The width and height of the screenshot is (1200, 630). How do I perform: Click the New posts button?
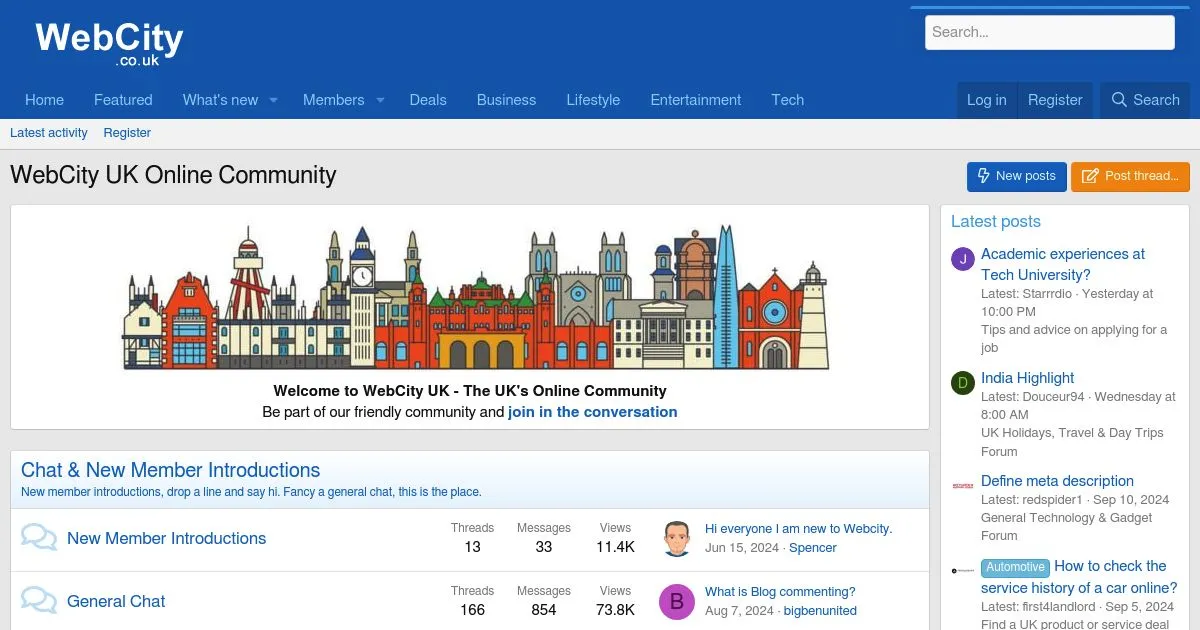coord(1017,176)
